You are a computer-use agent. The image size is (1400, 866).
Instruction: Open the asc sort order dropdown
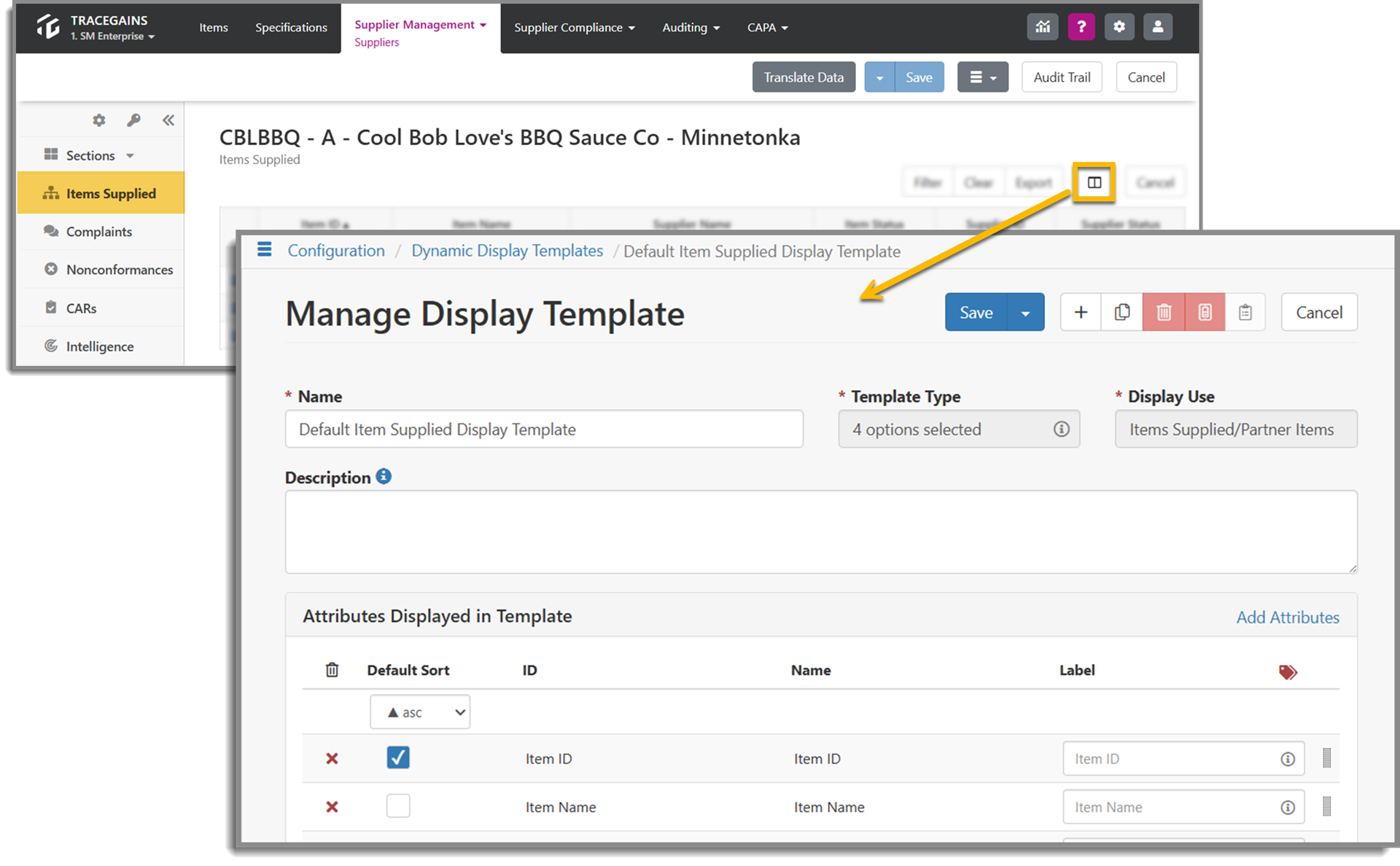point(420,712)
